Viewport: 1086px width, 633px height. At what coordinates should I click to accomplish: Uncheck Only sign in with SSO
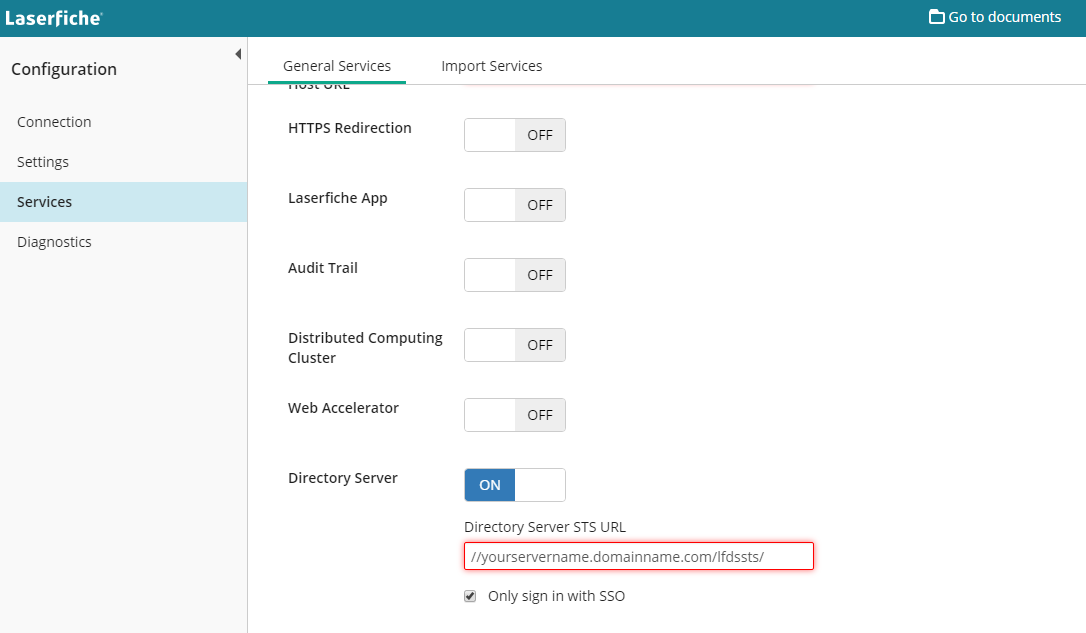(x=470, y=596)
